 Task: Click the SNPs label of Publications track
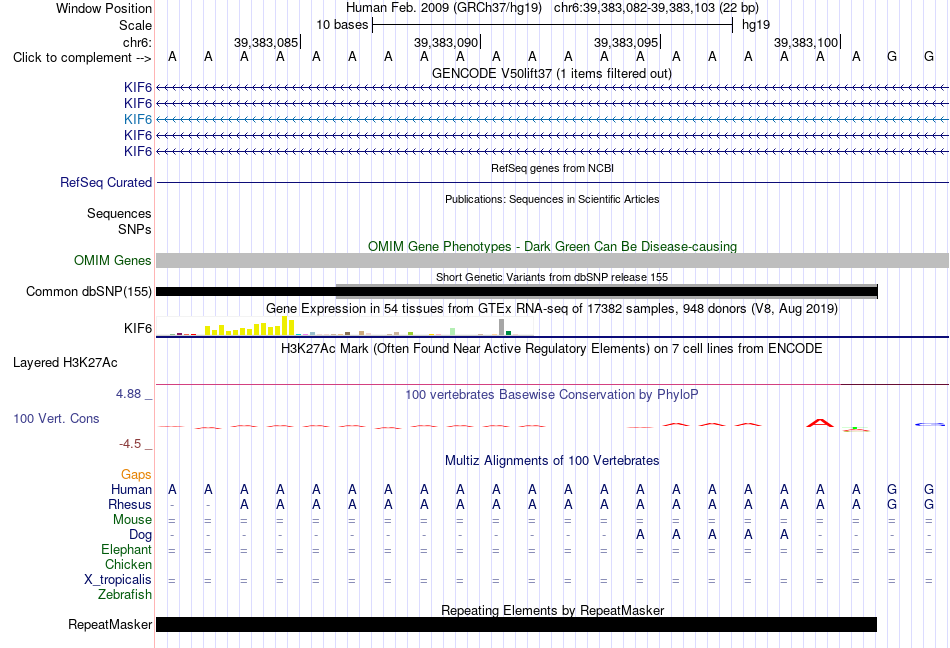pos(135,230)
